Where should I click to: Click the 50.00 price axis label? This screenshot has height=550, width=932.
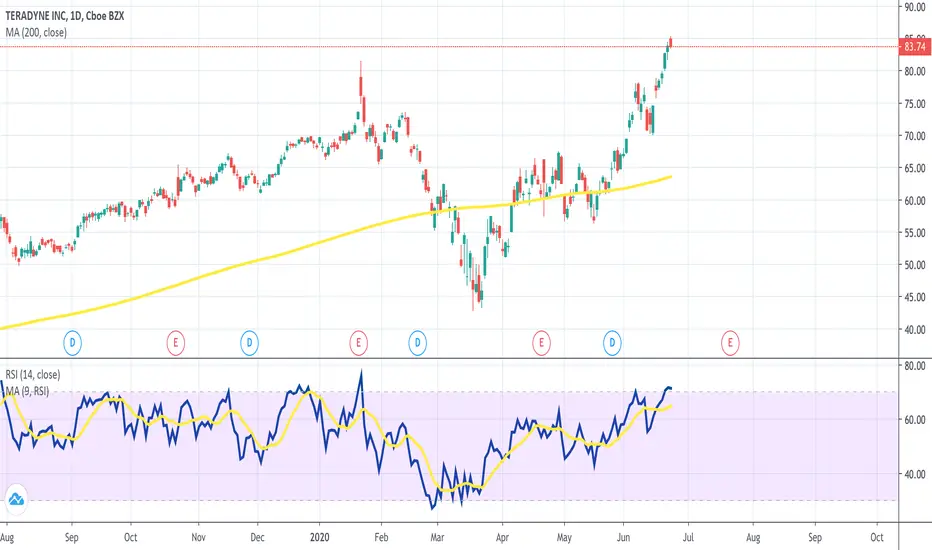click(915, 265)
